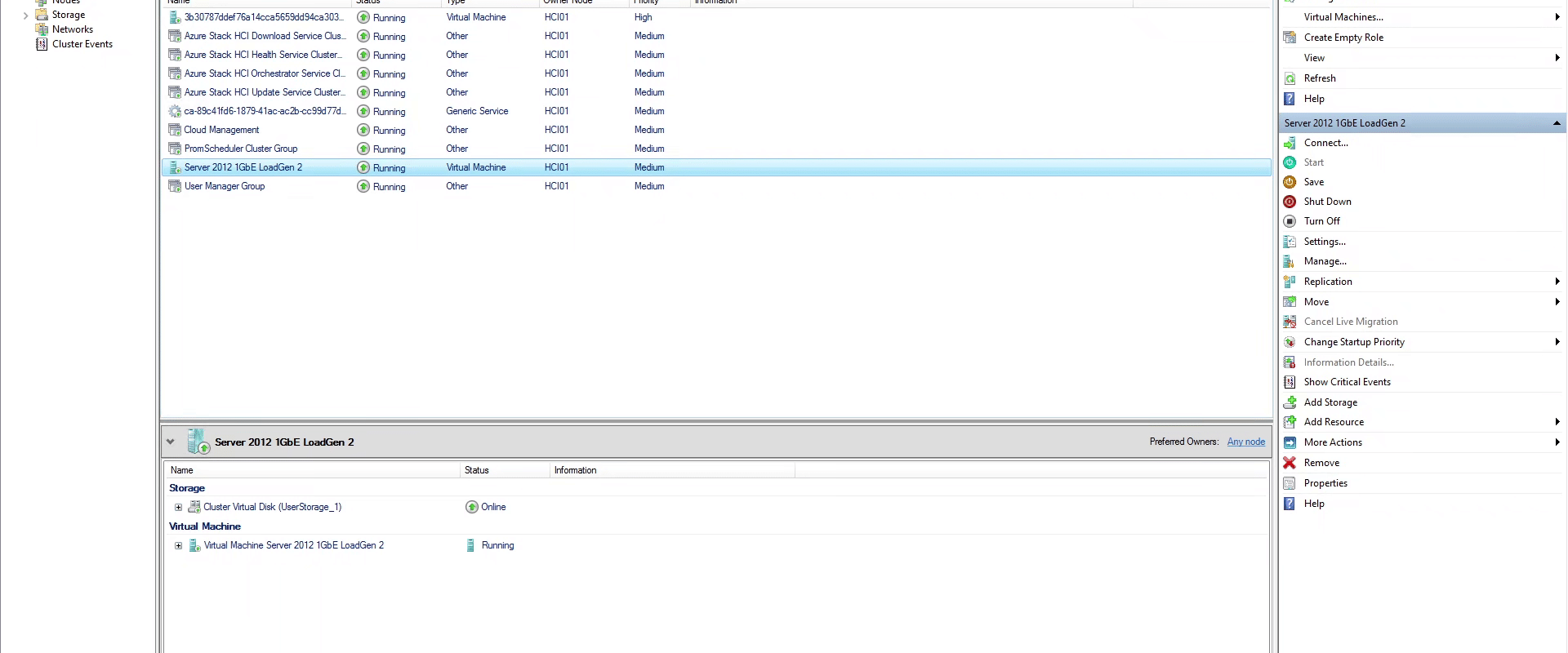The image size is (1568, 653).
Task: Click the bottom Help entry under Properties
Action: (x=1314, y=504)
